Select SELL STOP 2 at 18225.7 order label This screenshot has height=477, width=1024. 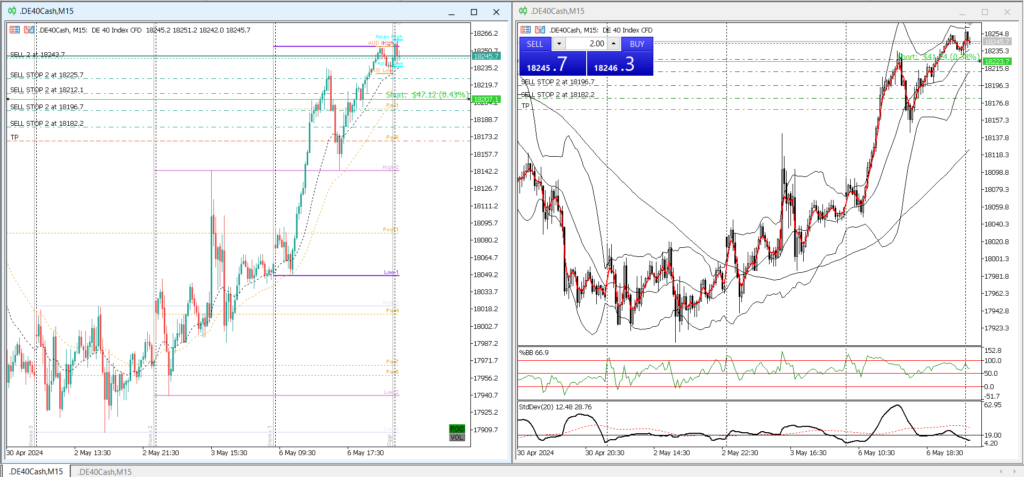(x=46, y=74)
